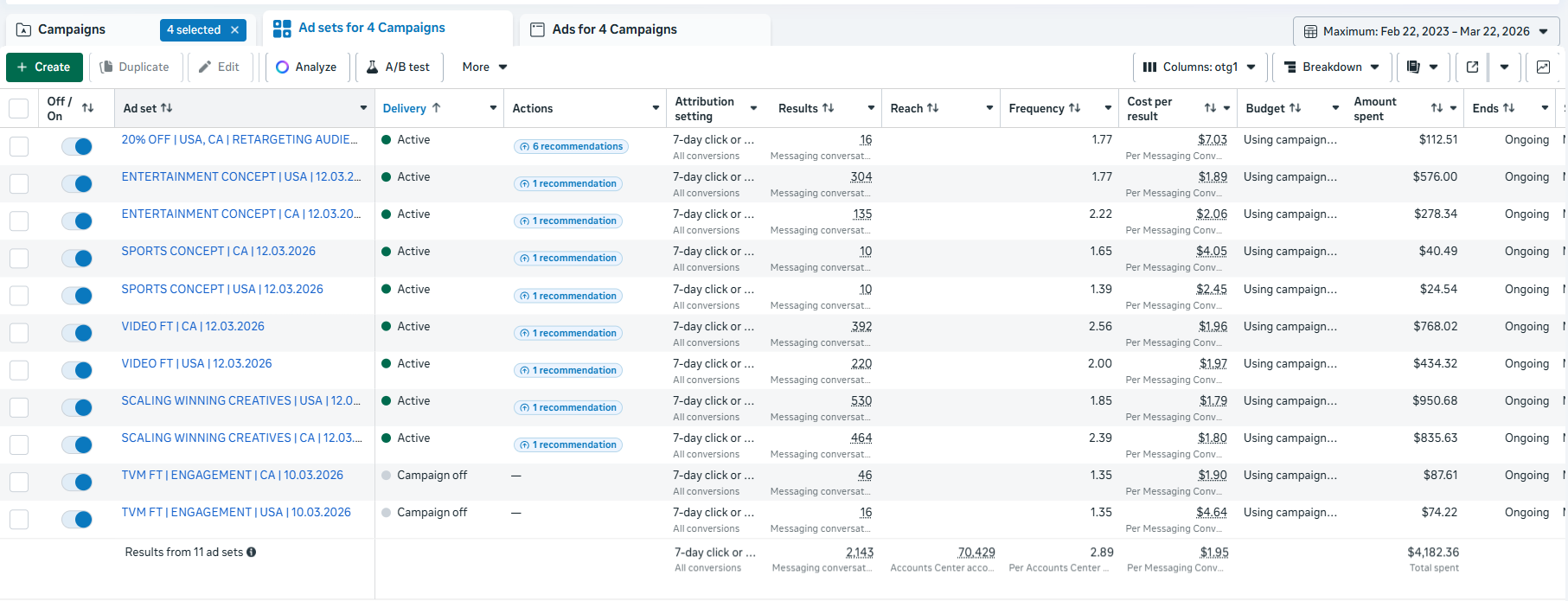Screen dimensions: 1568x601
Task: Click the 2,143 total results value
Action: [860, 553]
